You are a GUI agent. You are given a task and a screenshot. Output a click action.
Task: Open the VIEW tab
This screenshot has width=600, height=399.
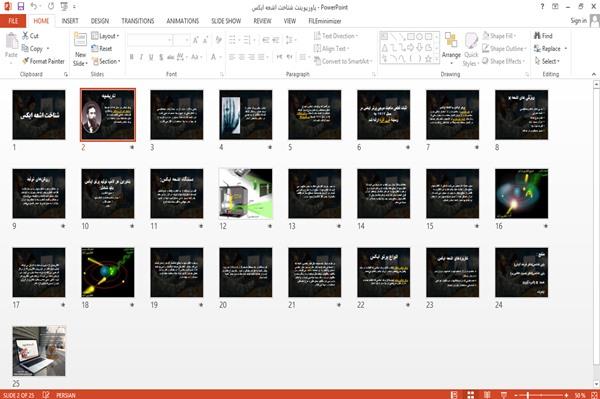[x=290, y=21]
